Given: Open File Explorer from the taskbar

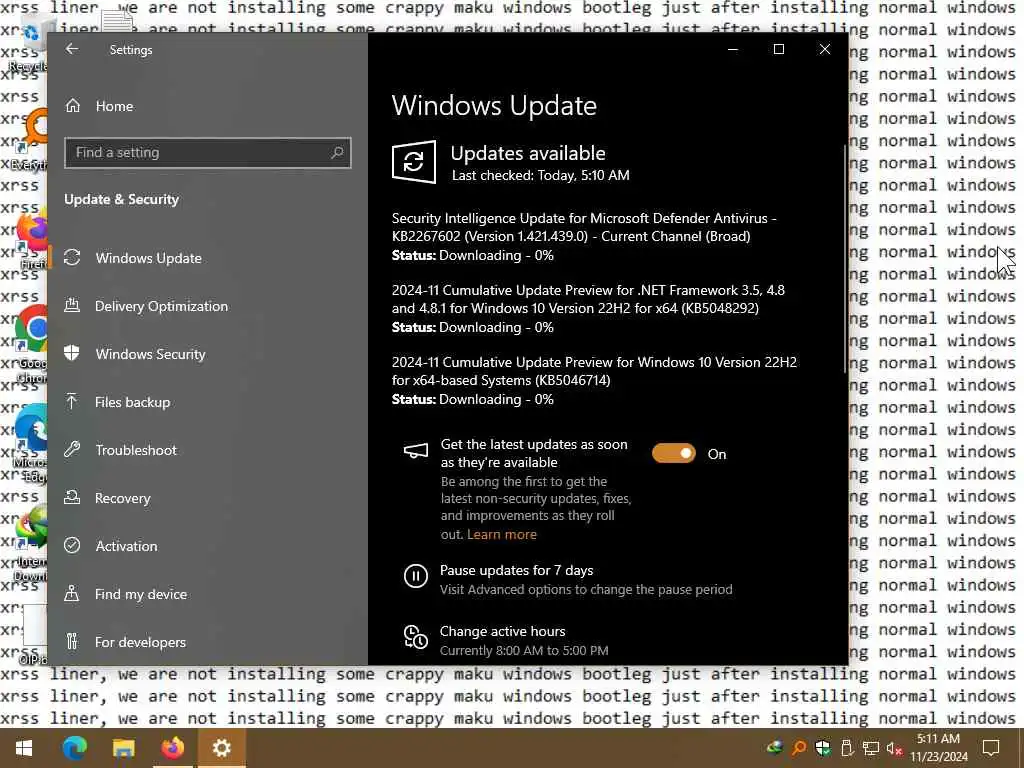Looking at the screenshot, I should pyautogui.click(x=123, y=748).
